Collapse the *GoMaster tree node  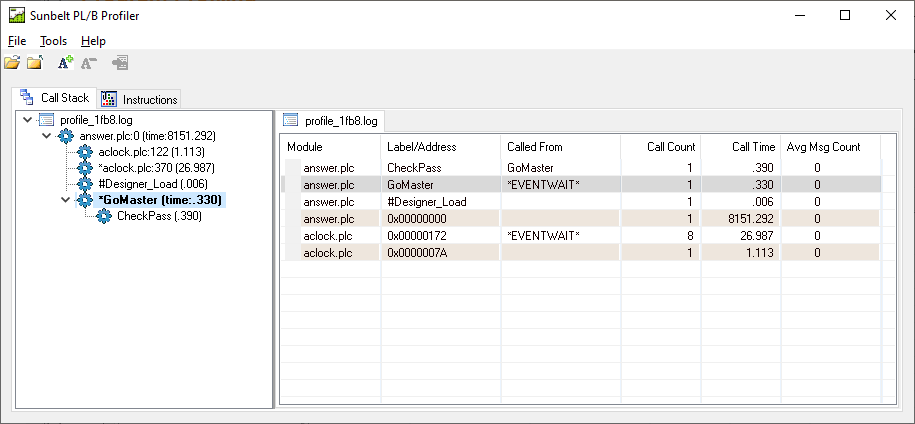tap(66, 200)
